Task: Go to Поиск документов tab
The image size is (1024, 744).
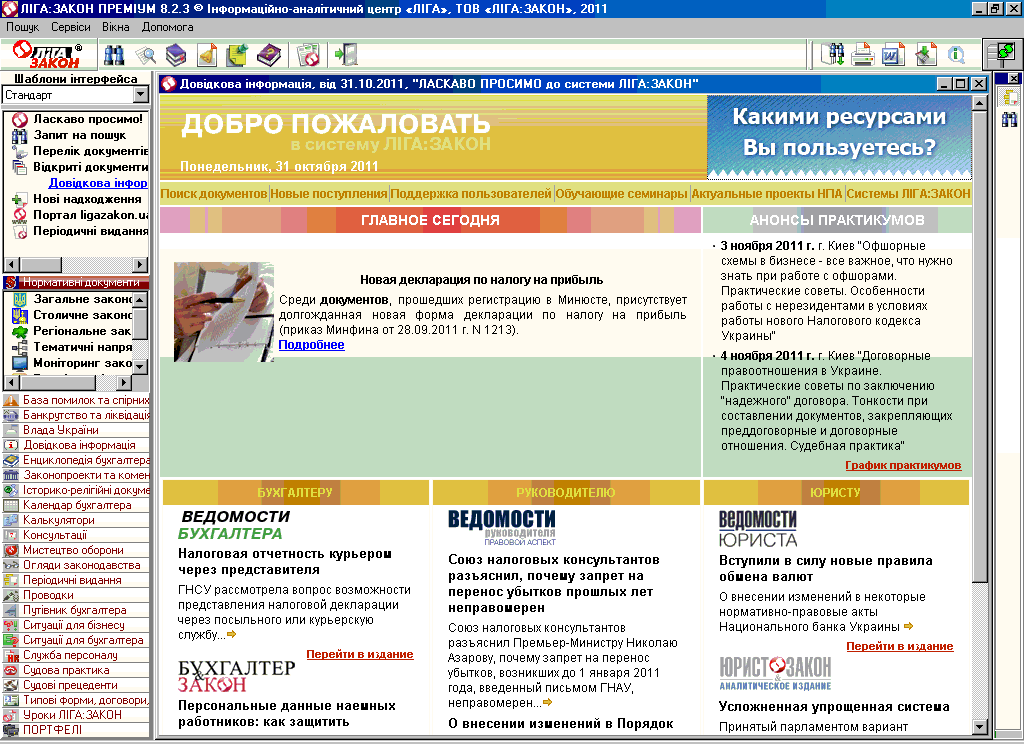Action: (x=214, y=193)
